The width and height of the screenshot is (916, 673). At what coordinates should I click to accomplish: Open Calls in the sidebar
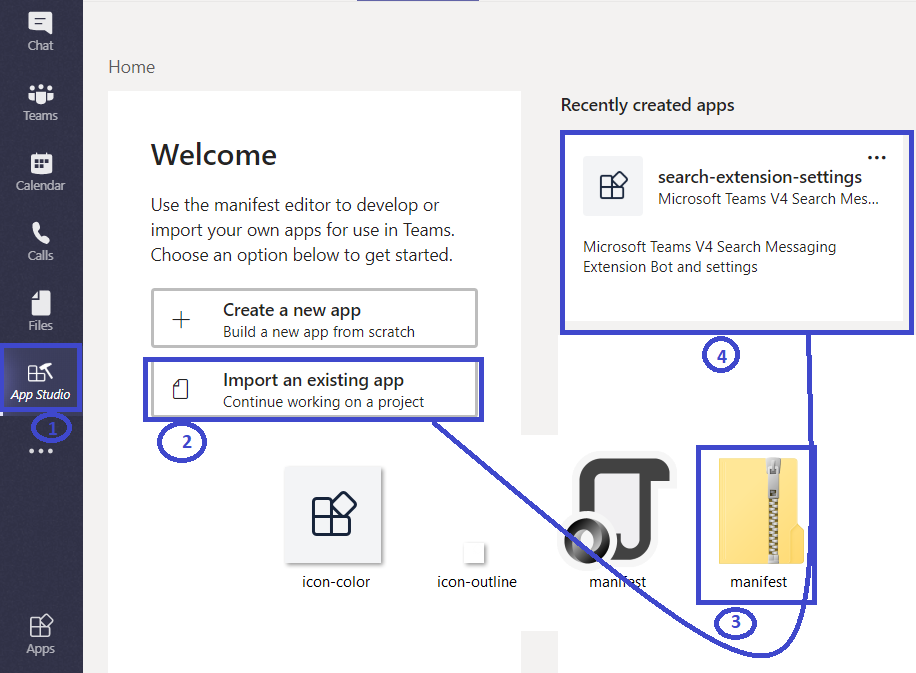click(x=40, y=240)
